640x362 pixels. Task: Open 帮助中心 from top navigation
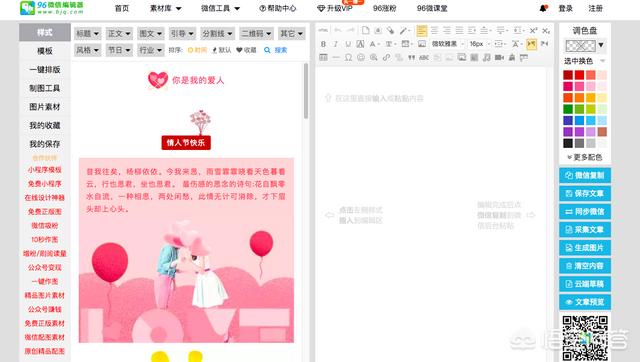pyautogui.click(x=278, y=8)
